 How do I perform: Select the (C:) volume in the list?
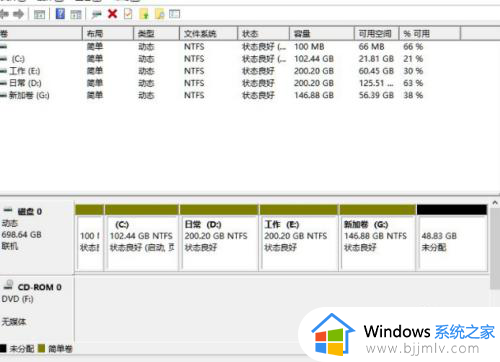pos(18,59)
